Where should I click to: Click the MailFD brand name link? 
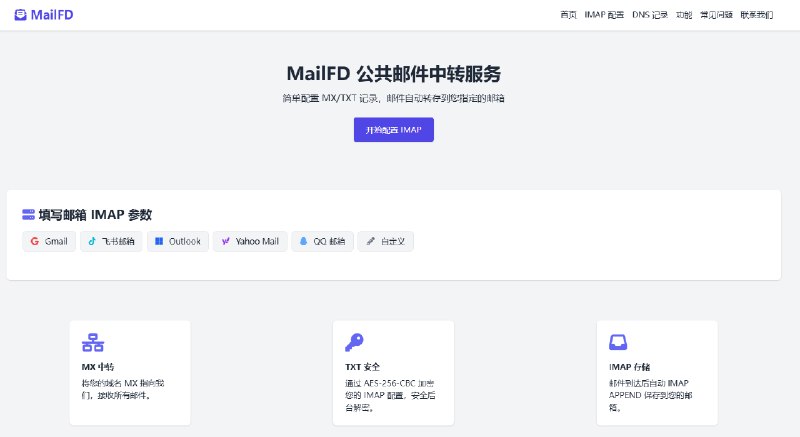coord(51,15)
